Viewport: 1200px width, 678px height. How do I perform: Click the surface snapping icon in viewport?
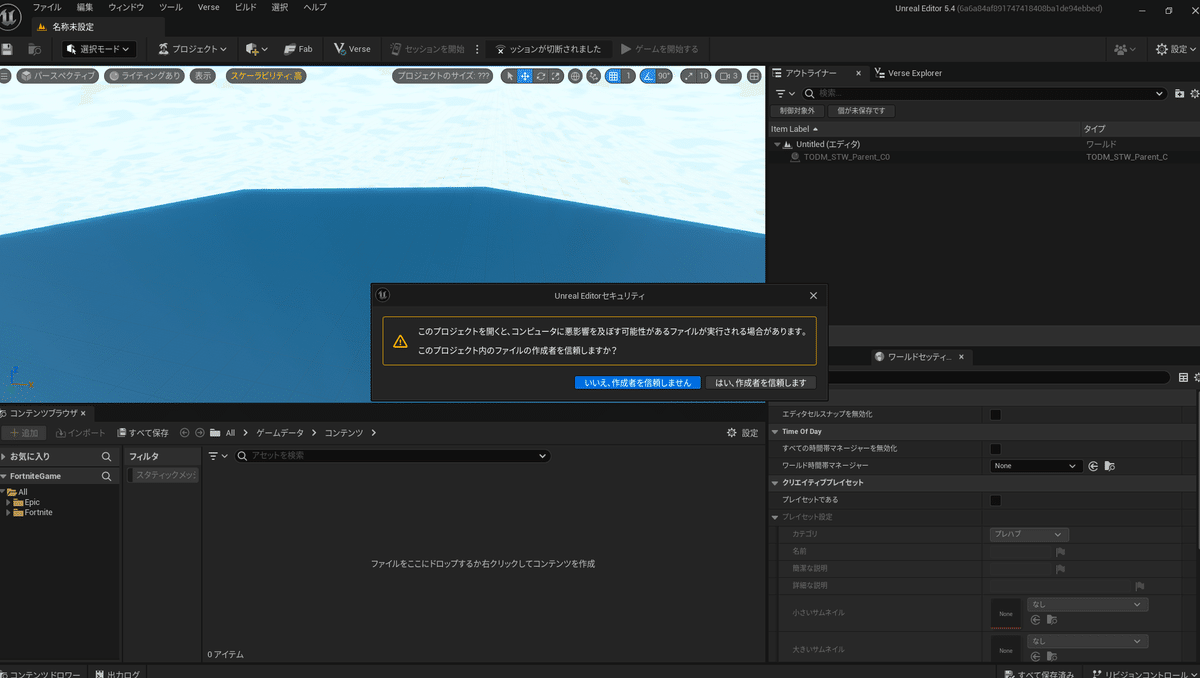pyautogui.click(x=593, y=76)
